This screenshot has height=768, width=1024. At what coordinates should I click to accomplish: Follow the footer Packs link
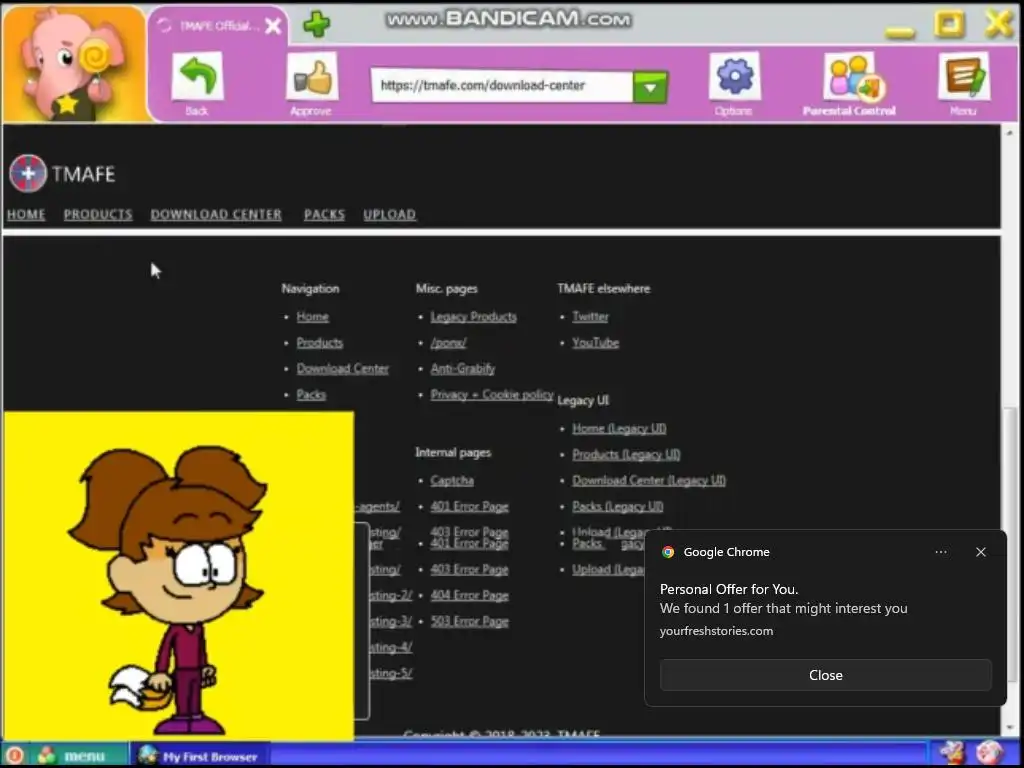pyautogui.click(x=311, y=394)
